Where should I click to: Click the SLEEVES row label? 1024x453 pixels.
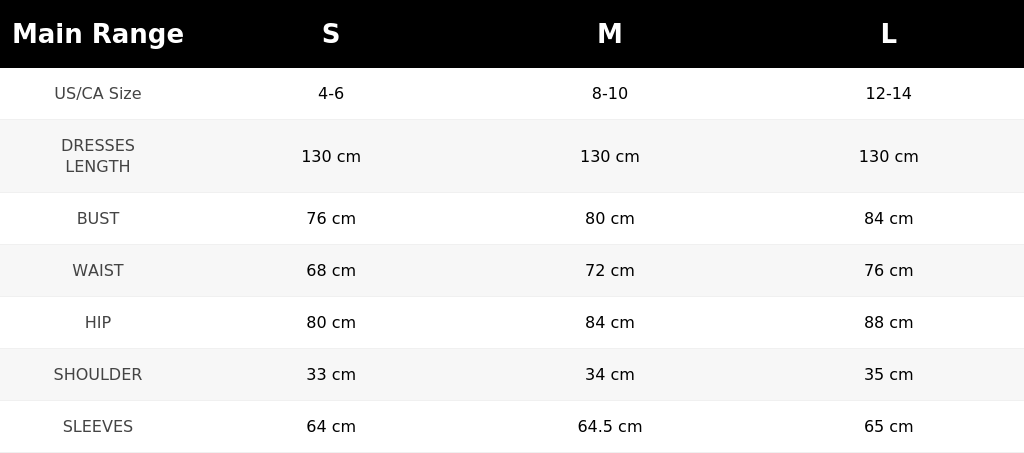98,427
